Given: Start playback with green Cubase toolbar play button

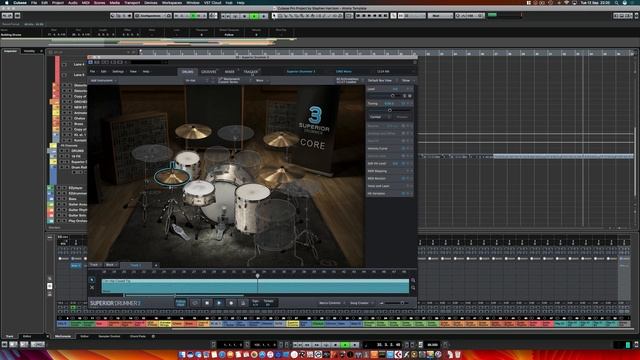Looking at the screenshot, I should (254, 16).
